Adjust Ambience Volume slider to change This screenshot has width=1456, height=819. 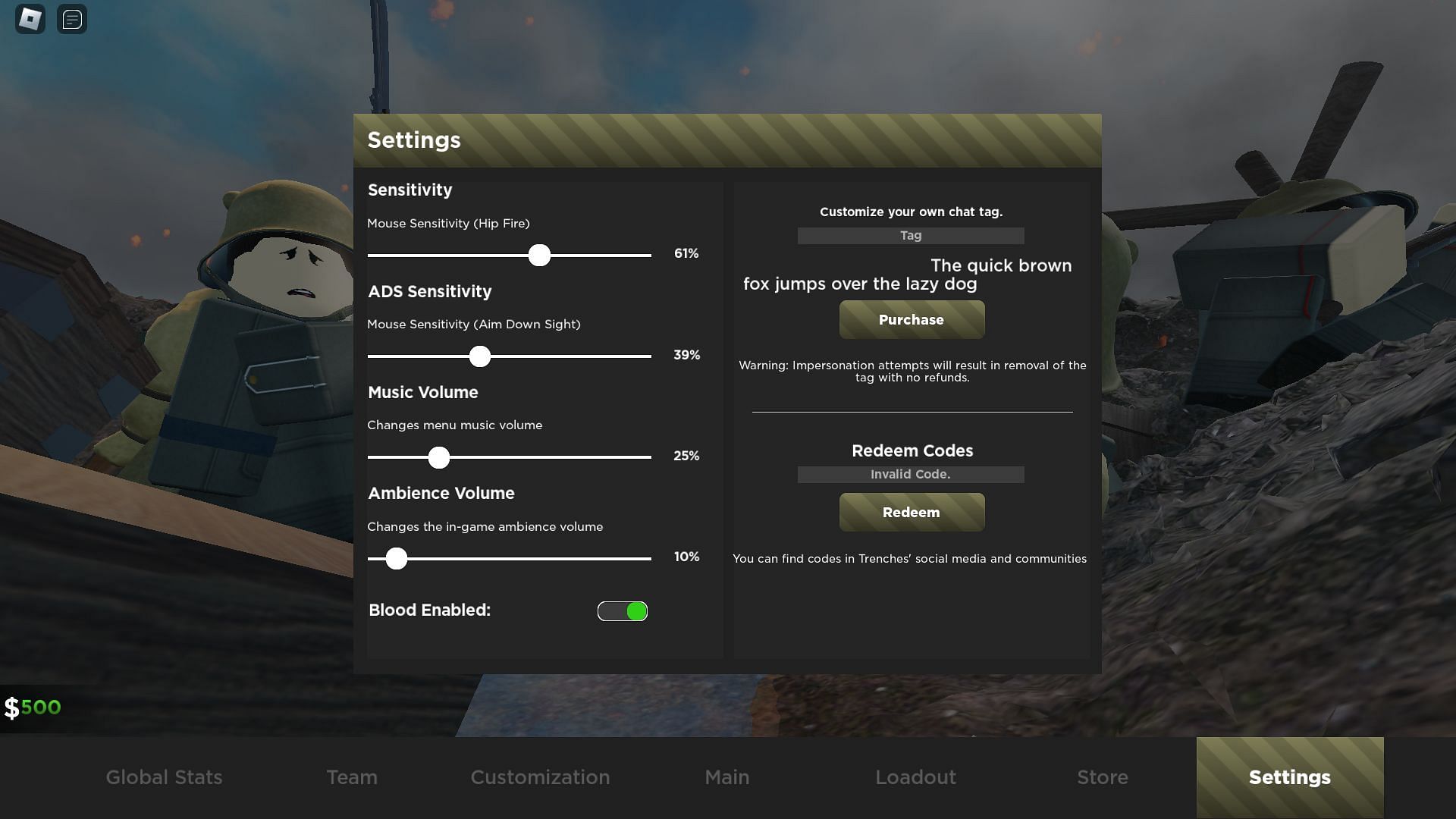pos(395,558)
